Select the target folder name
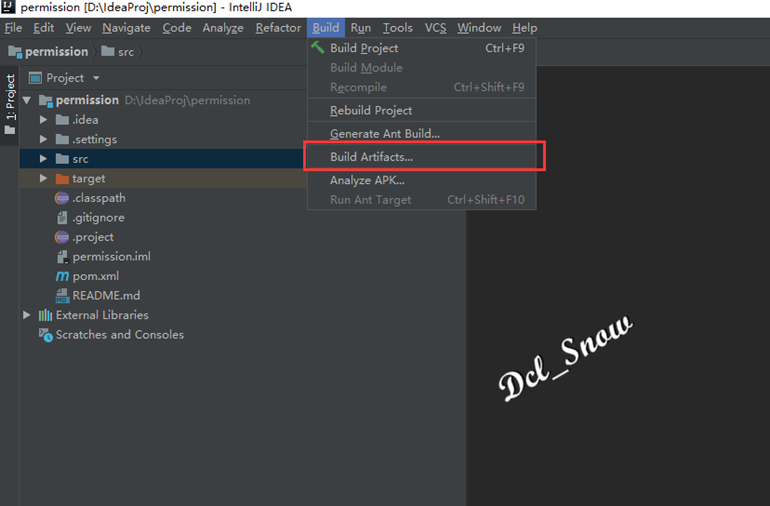 88,179
